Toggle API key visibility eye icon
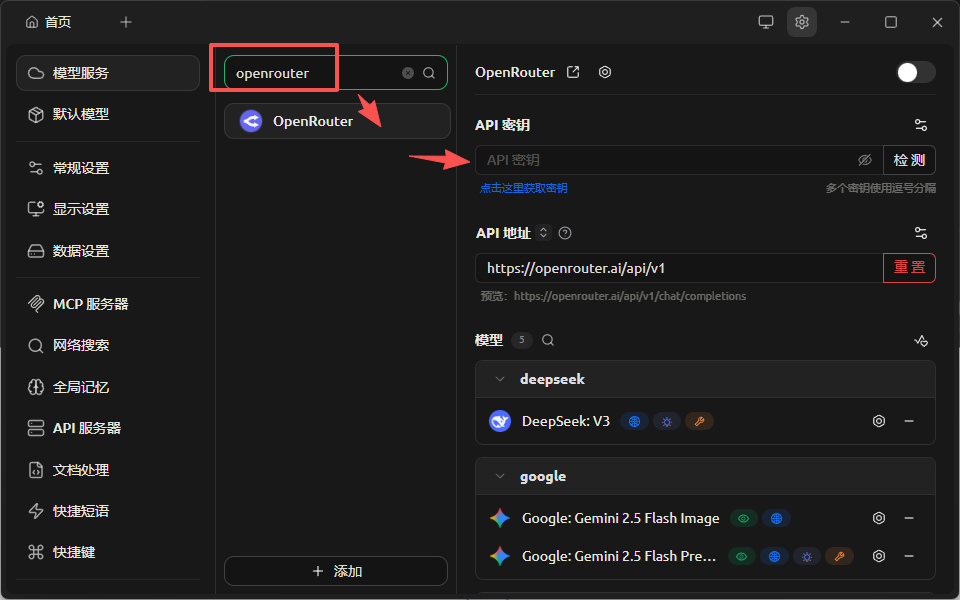This screenshot has height=600, width=960. 865,158
